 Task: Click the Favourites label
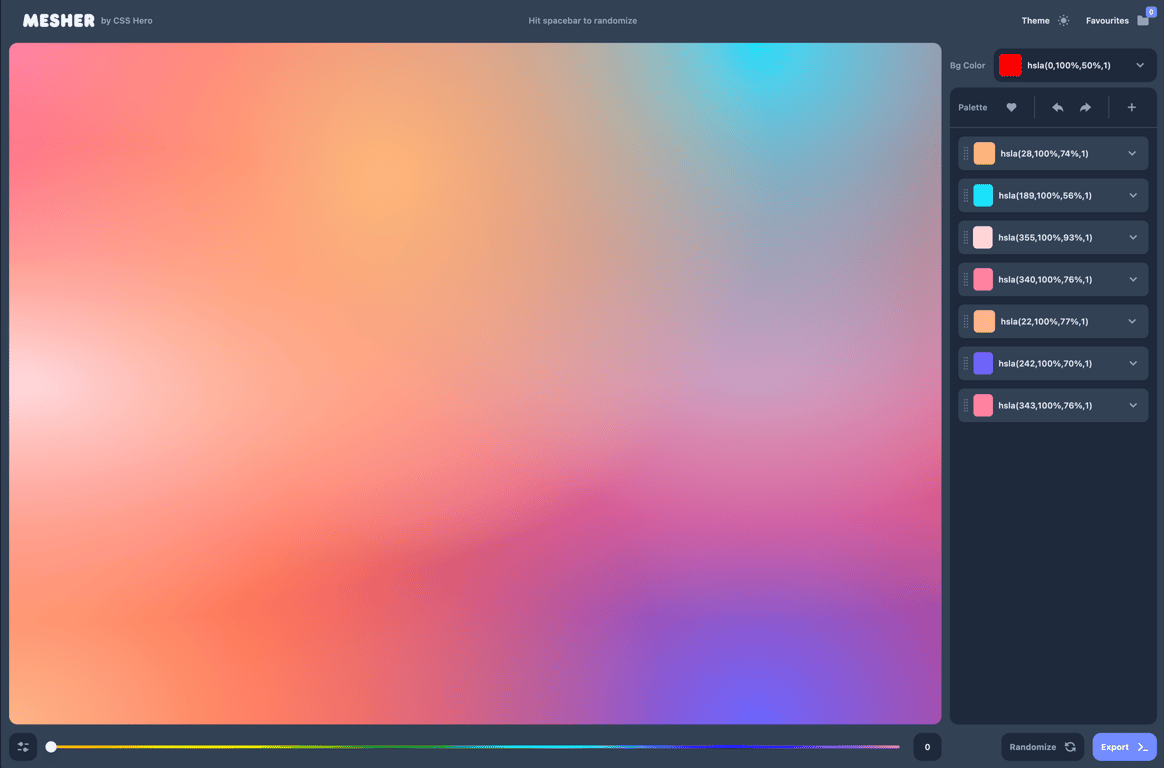(1107, 21)
